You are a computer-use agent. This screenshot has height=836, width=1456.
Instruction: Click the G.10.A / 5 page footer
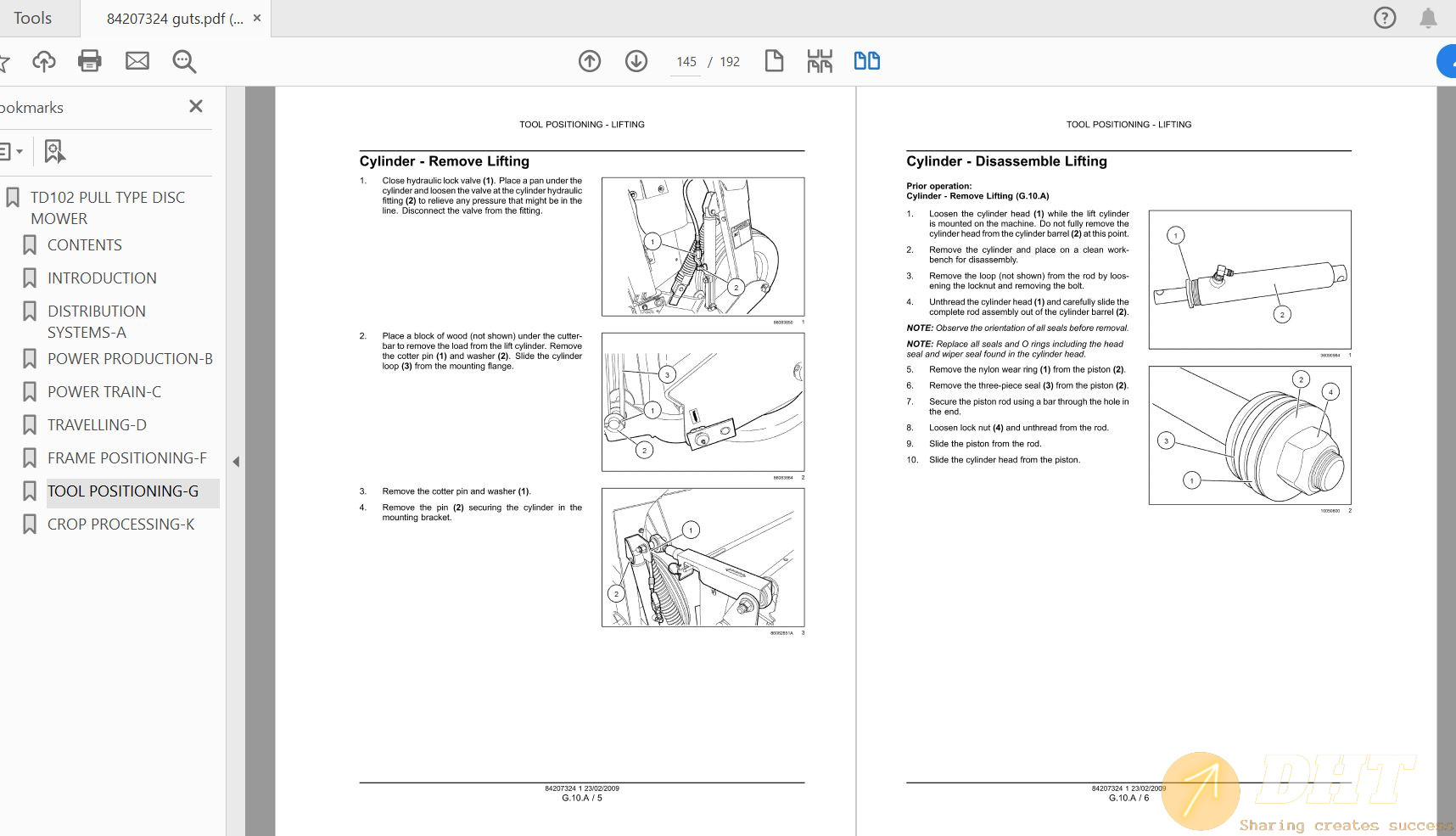[582, 798]
